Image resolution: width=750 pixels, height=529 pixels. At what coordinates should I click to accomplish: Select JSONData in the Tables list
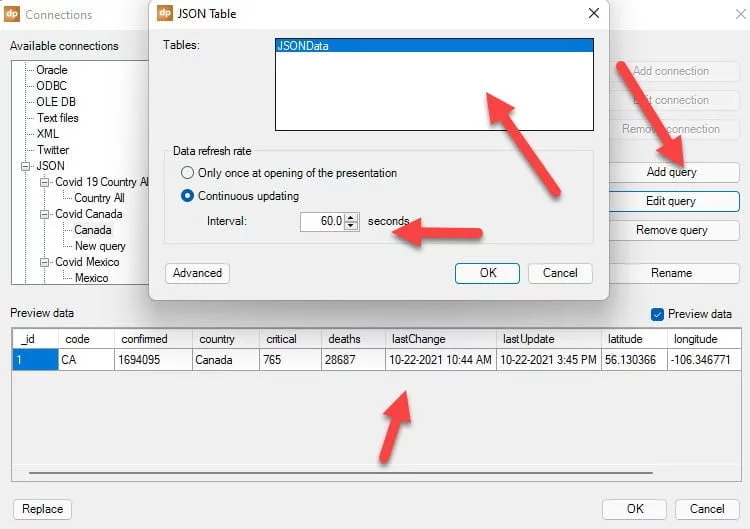click(x=434, y=46)
